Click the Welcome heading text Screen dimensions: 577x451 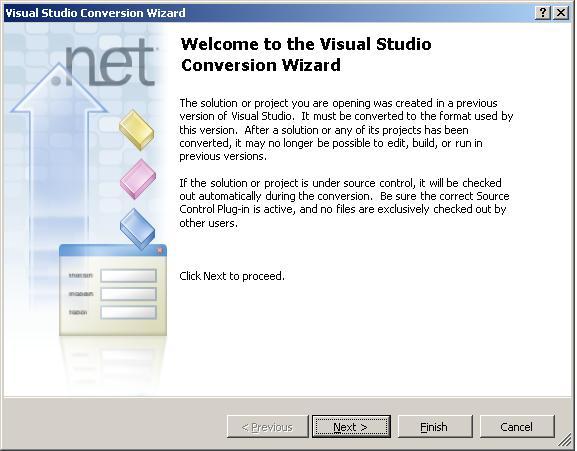point(306,54)
